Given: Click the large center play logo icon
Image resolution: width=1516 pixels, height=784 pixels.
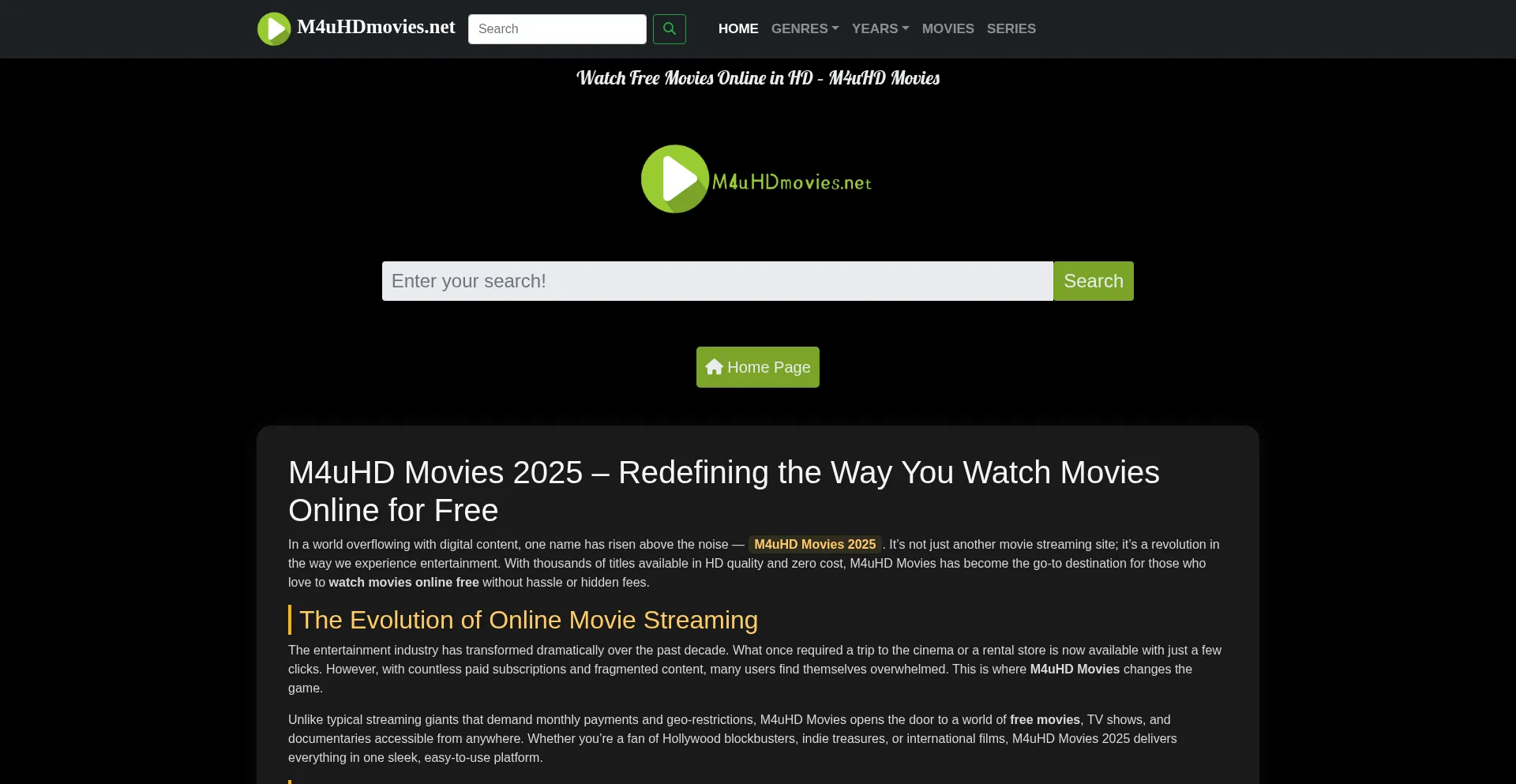Looking at the screenshot, I should (675, 179).
